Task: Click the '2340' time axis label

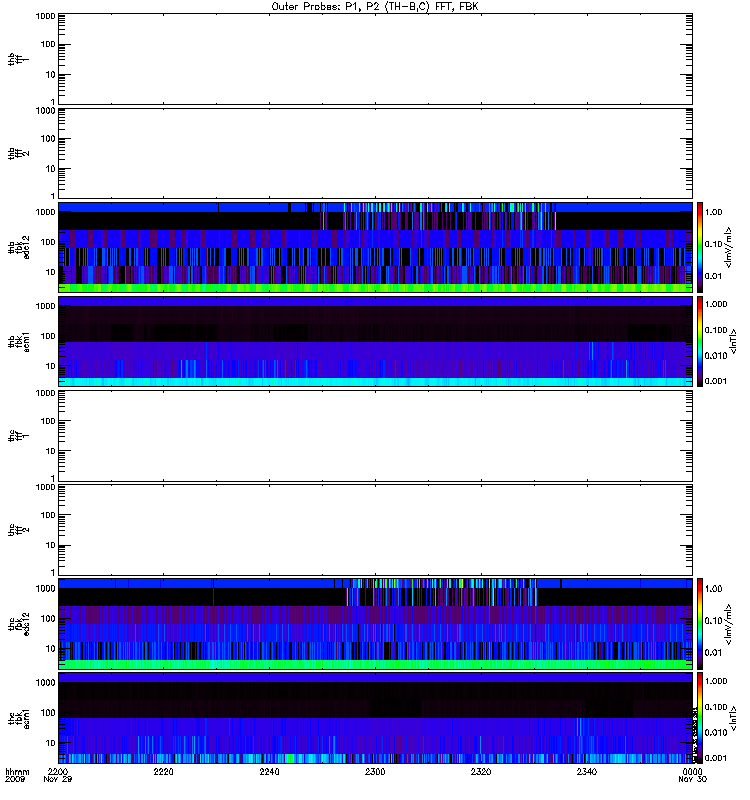Action: pyautogui.click(x=587, y=771)
